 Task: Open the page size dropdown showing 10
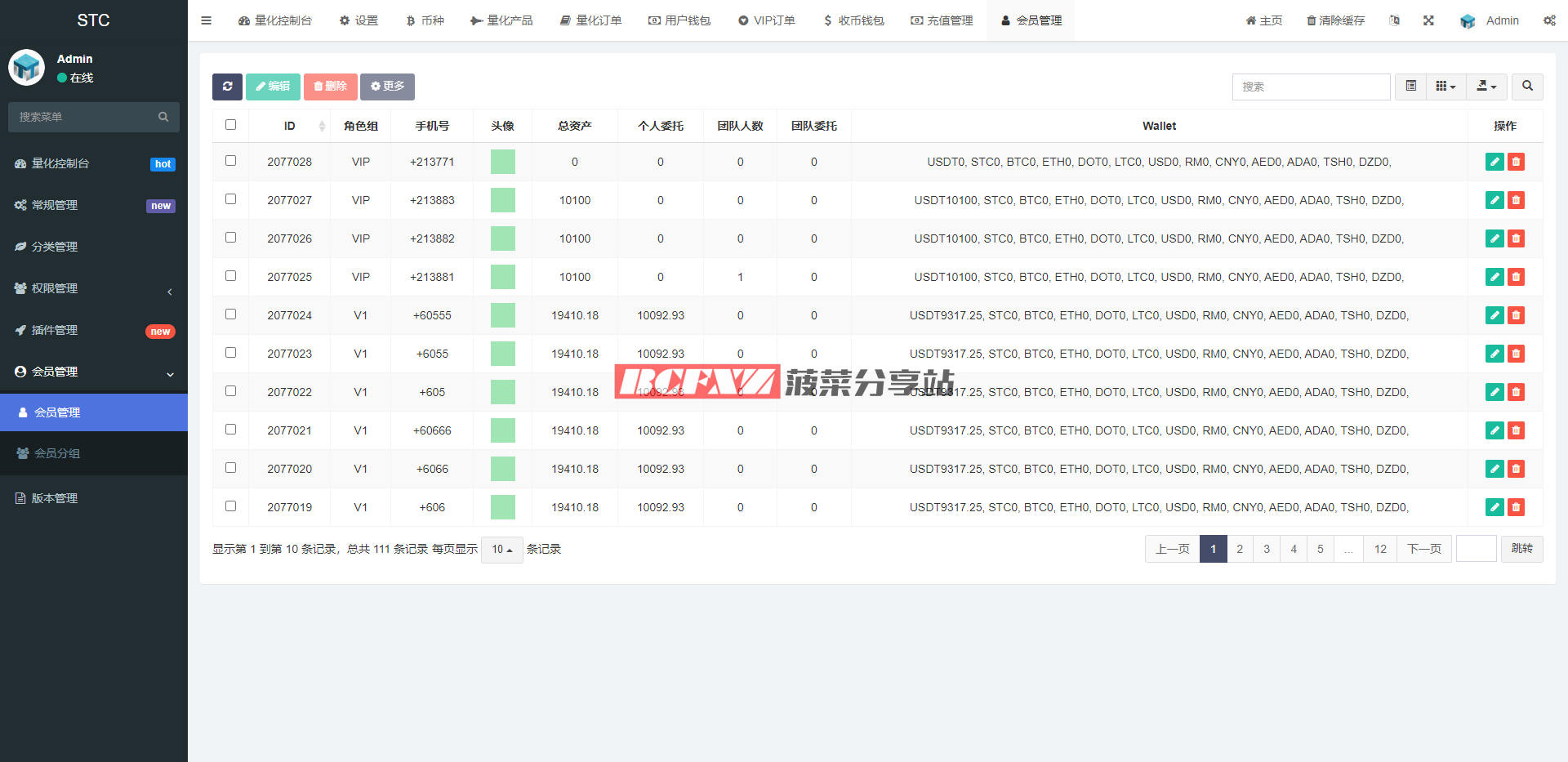(x=501, y=550)
